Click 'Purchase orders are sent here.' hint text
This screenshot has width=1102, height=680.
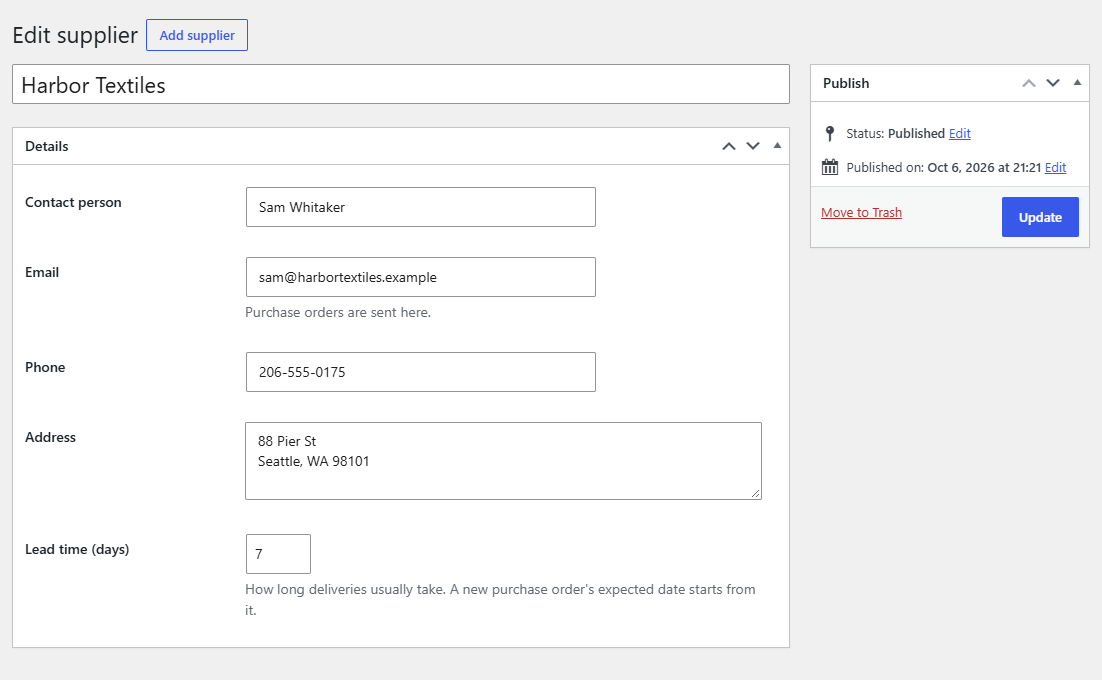338,313
